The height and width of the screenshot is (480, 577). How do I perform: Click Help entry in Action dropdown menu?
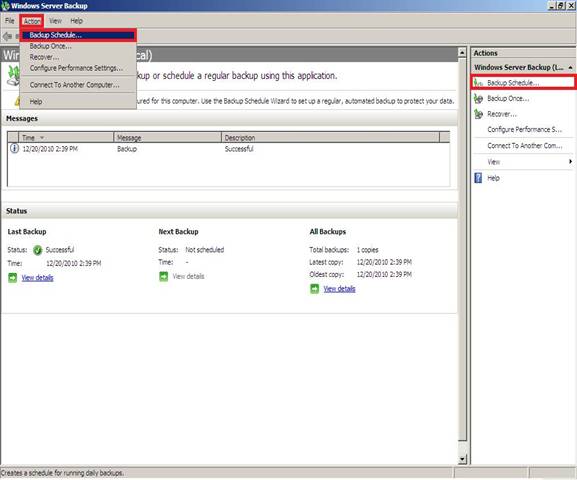[78, 101]
